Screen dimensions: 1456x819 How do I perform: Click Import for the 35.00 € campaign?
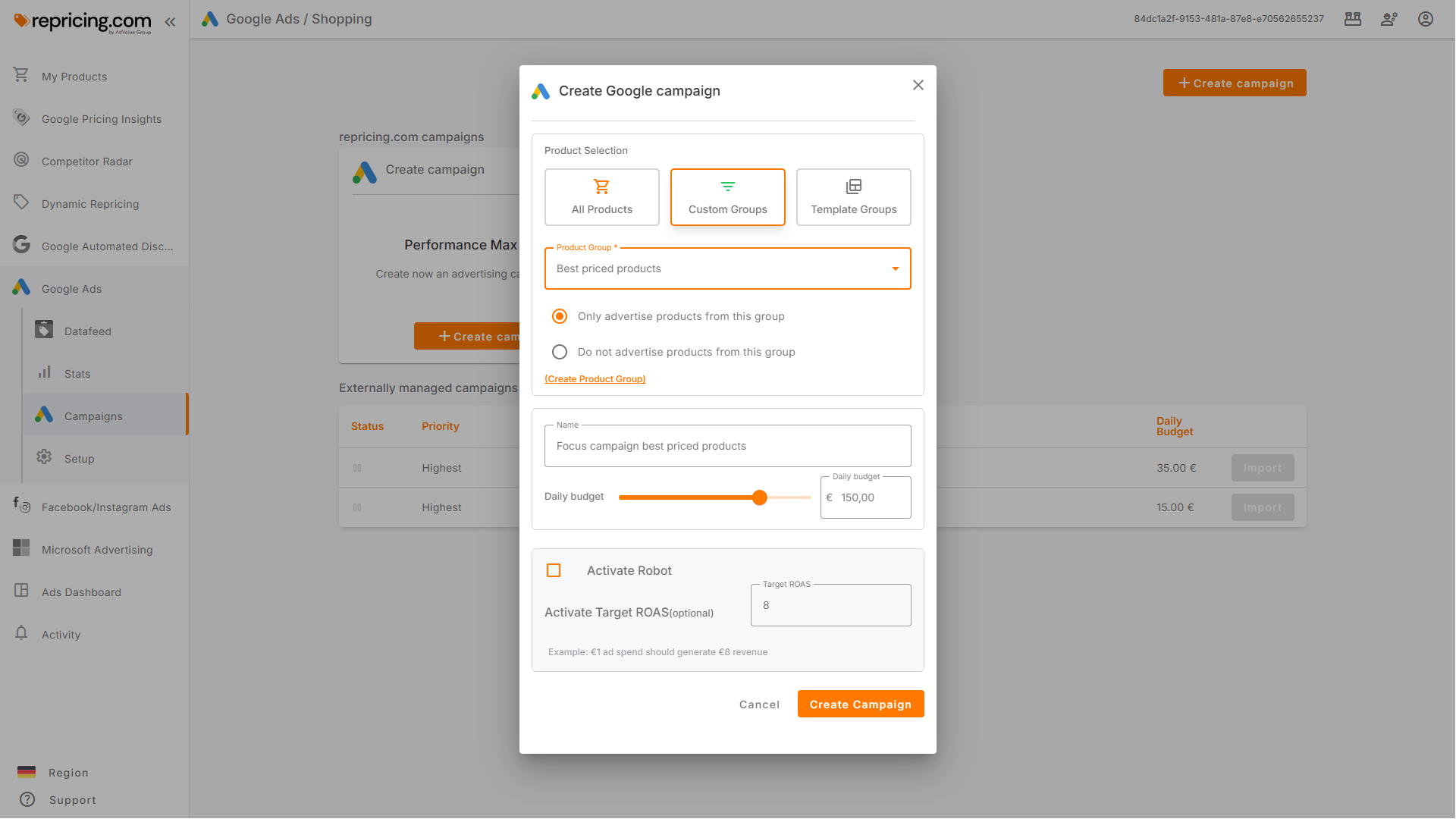(1263, 468)
